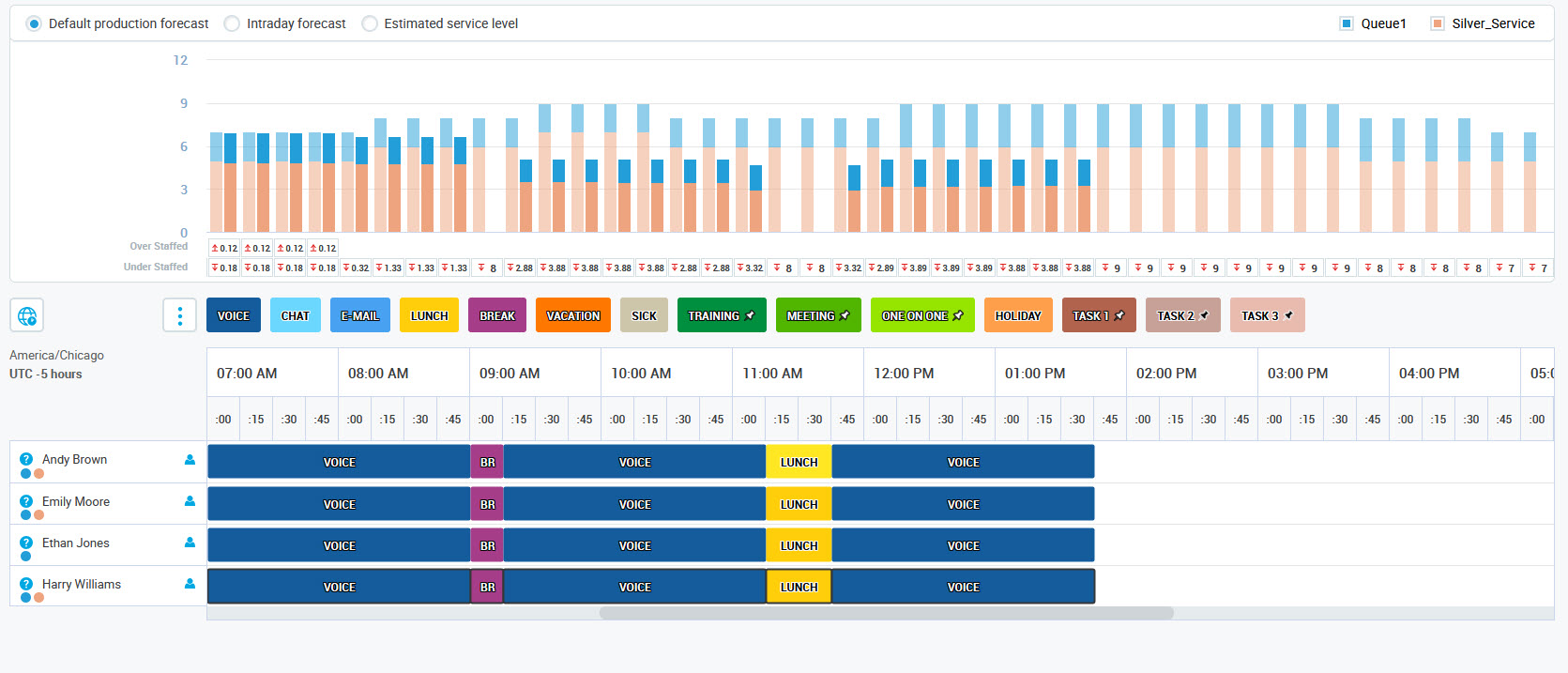Choose Estimated service level option
The width and height of the screenshot is (1568, 673).
point(370,23)
